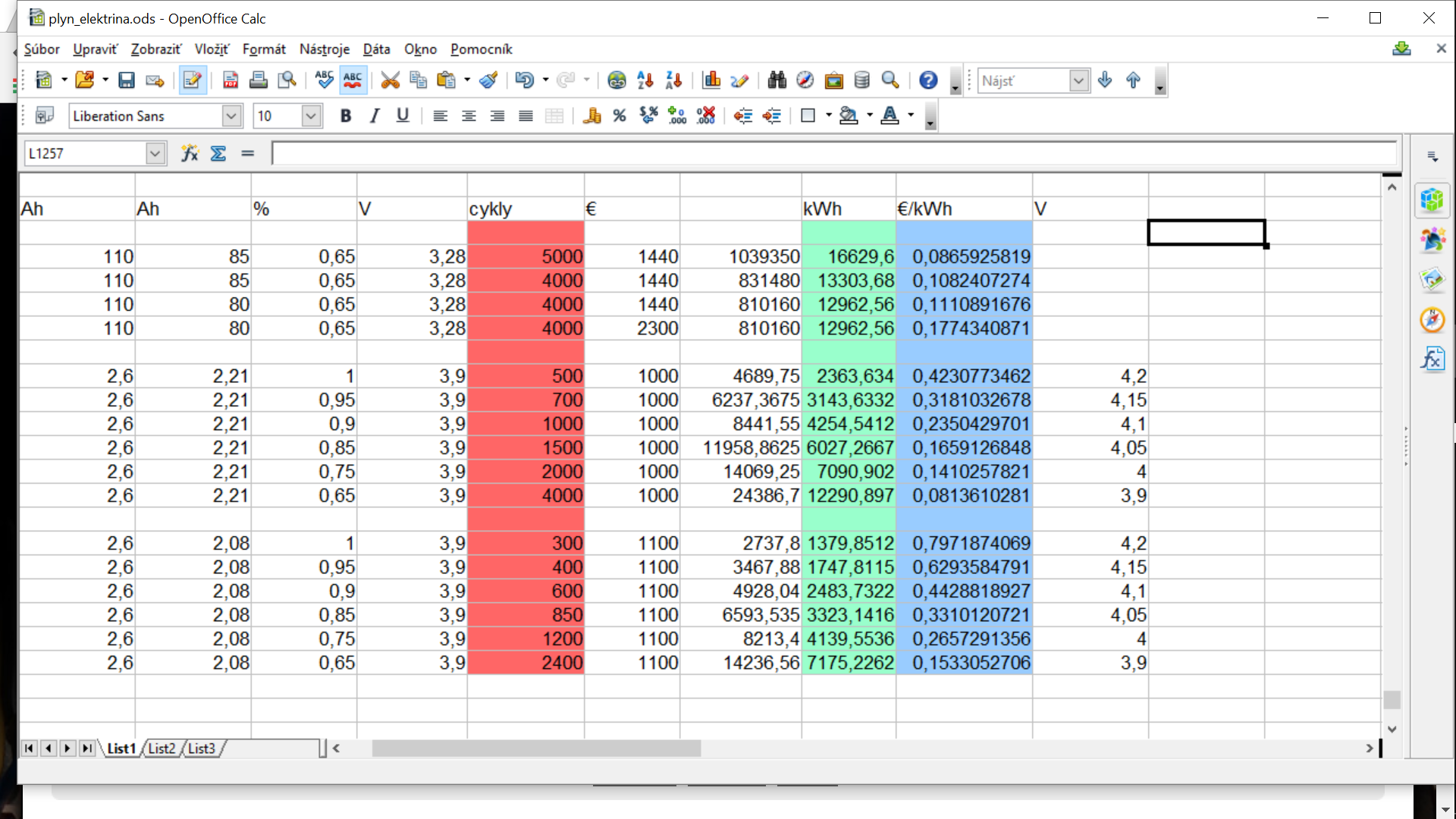
Task: Open the Chart insert tool
Action: (x=711, y=80)
